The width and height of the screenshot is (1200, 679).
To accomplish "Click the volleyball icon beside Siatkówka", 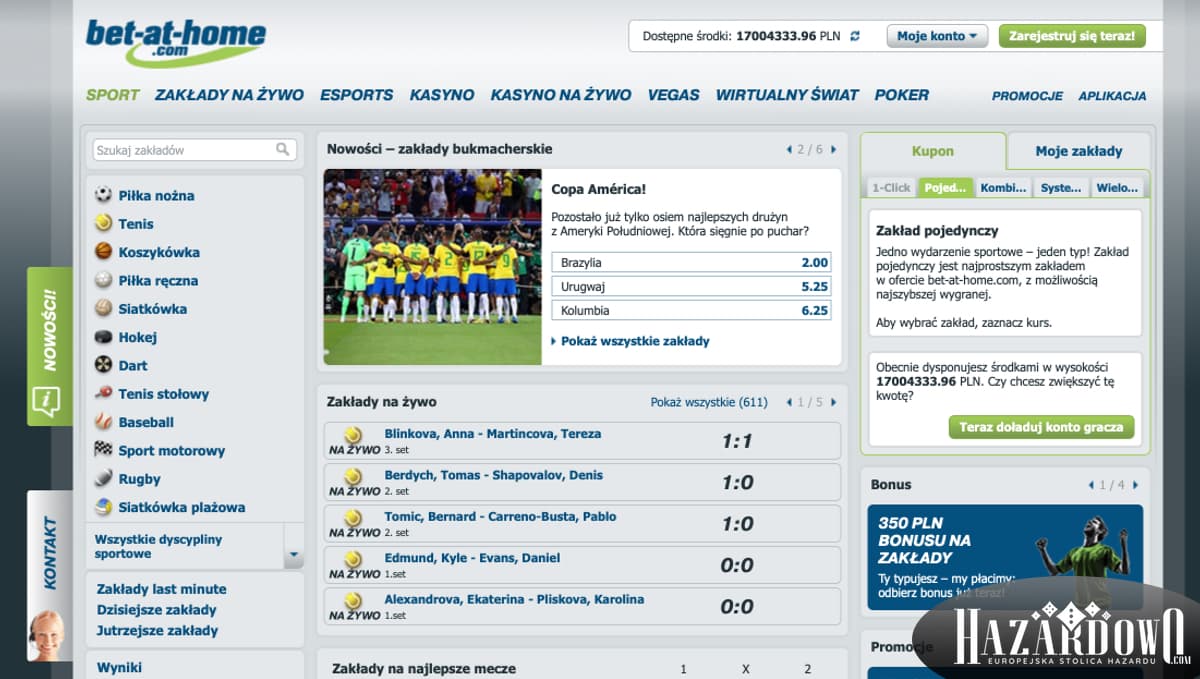I will pos(103,308).
